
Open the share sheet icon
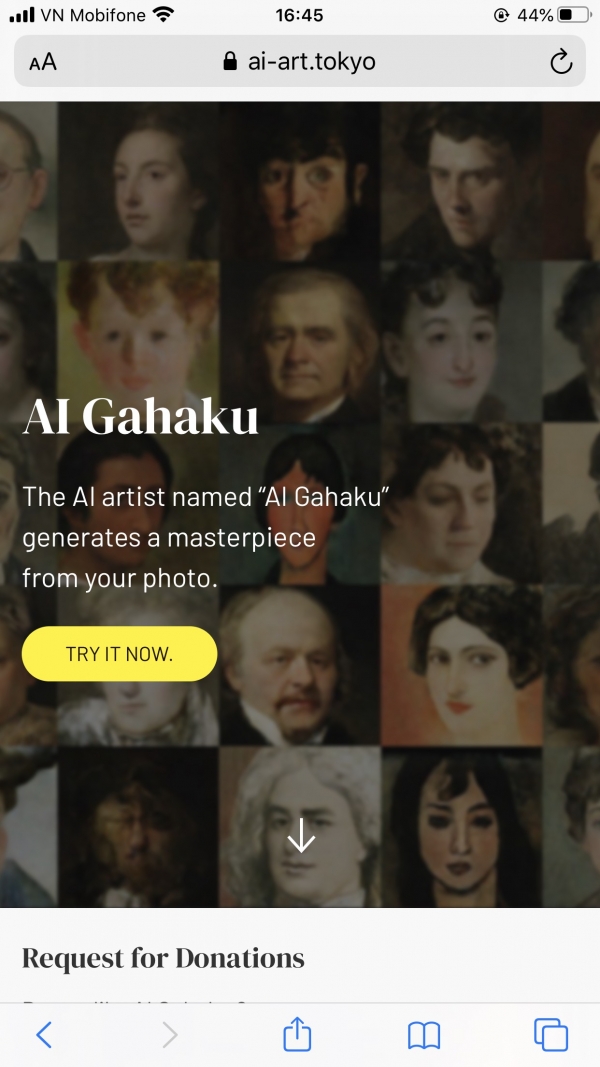(297, 1033)
